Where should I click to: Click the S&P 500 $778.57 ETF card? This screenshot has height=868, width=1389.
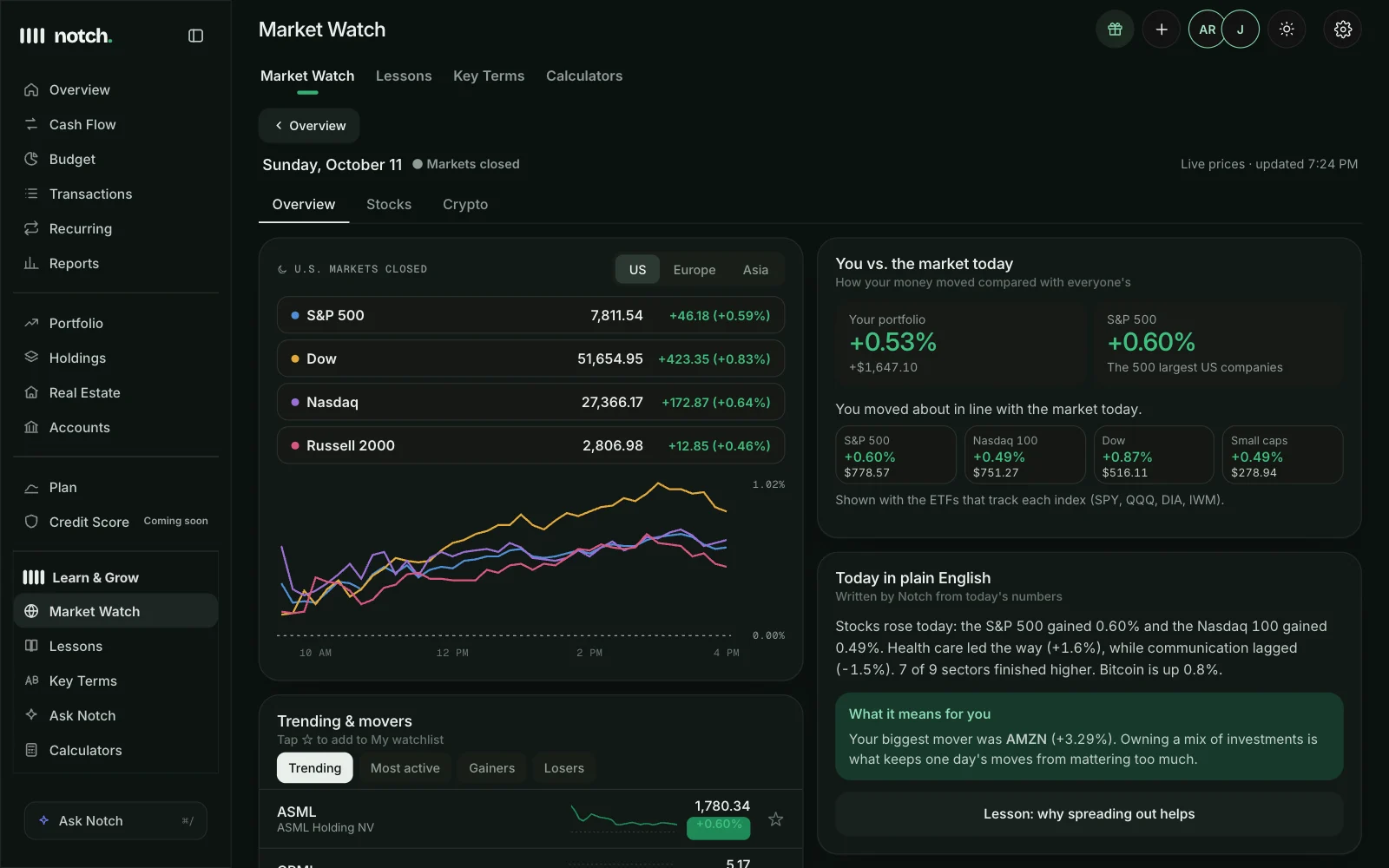tap(896, 455)
